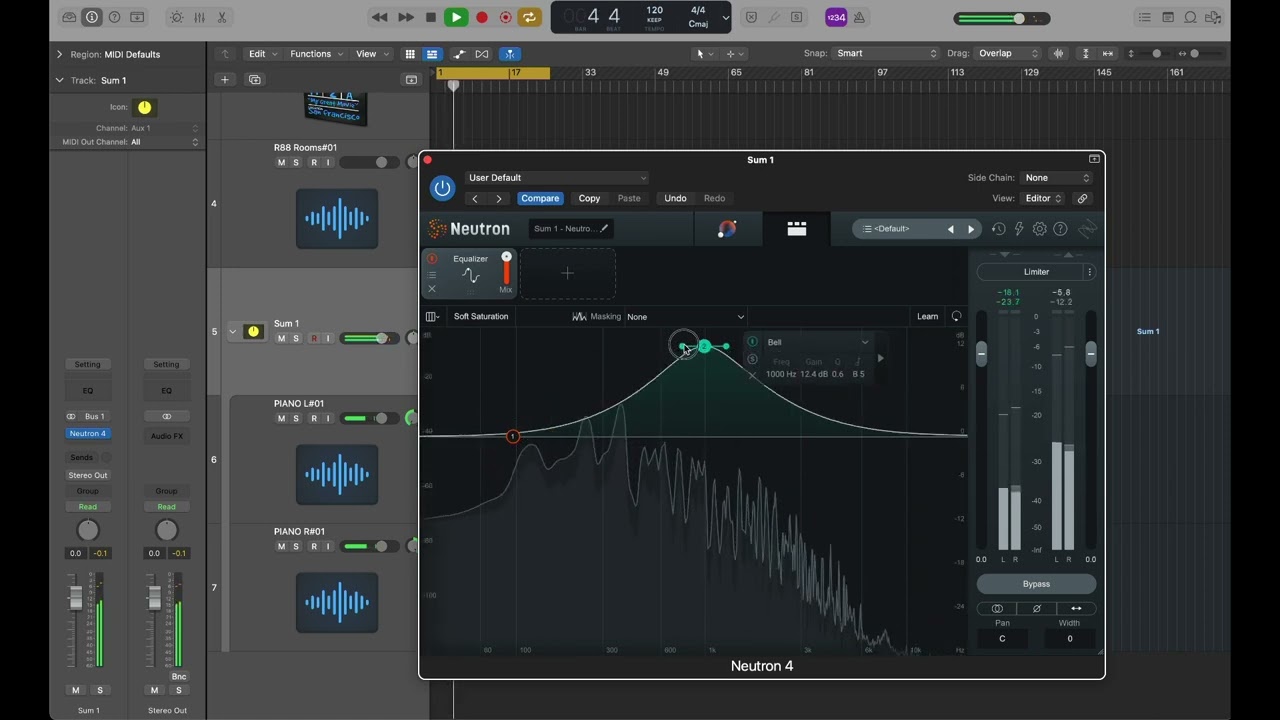Image resolution: width=1280 pixels, height=720 pixels.
Task: Open the Side Chain dropdown set to None
Action: coord(1057,178)
